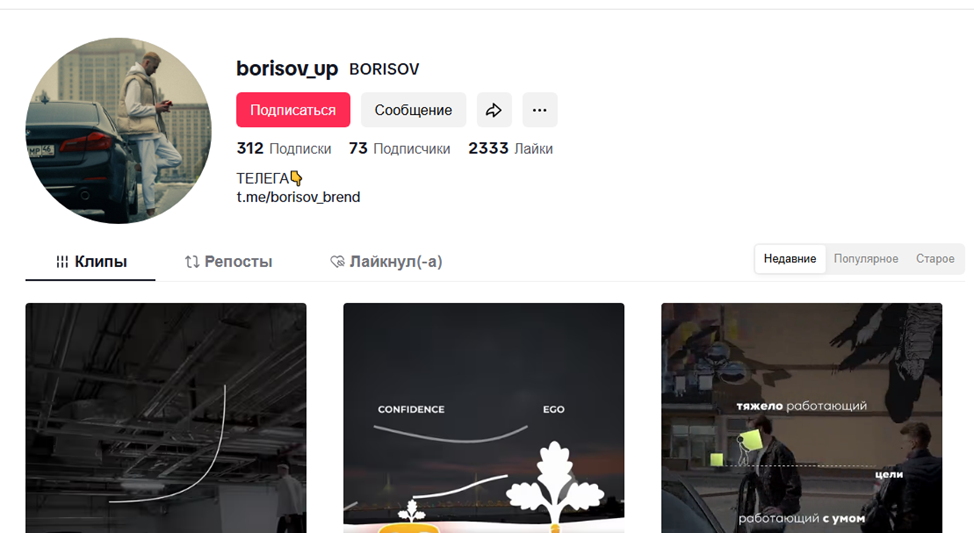Switch sorting to Старое
Viewport: 974px width, 533px height.
(x=935, y=258)
